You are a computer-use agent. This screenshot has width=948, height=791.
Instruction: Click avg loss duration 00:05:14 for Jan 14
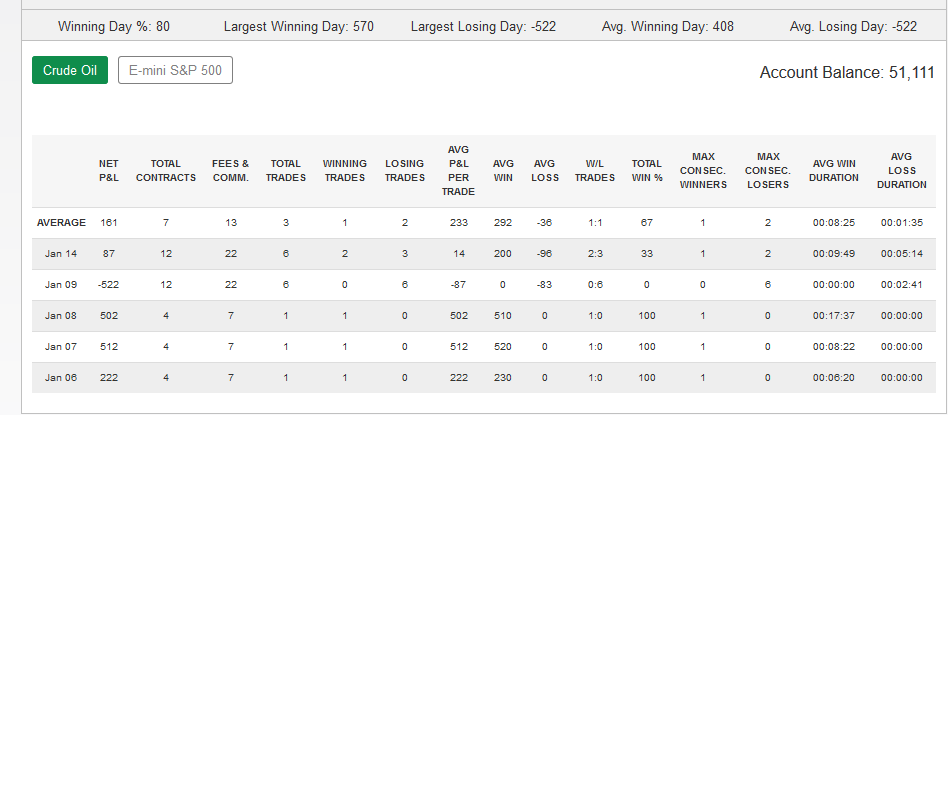click(x=901, y=253)
